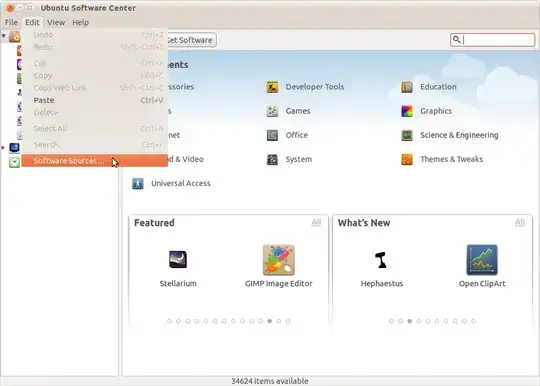Select the Open ClipArt app icon

click(x=482, y=260)
